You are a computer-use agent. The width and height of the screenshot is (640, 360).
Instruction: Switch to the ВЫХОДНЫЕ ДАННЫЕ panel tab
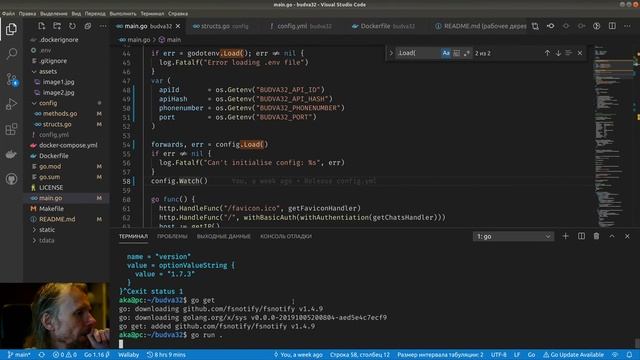[x=224, y=236]
